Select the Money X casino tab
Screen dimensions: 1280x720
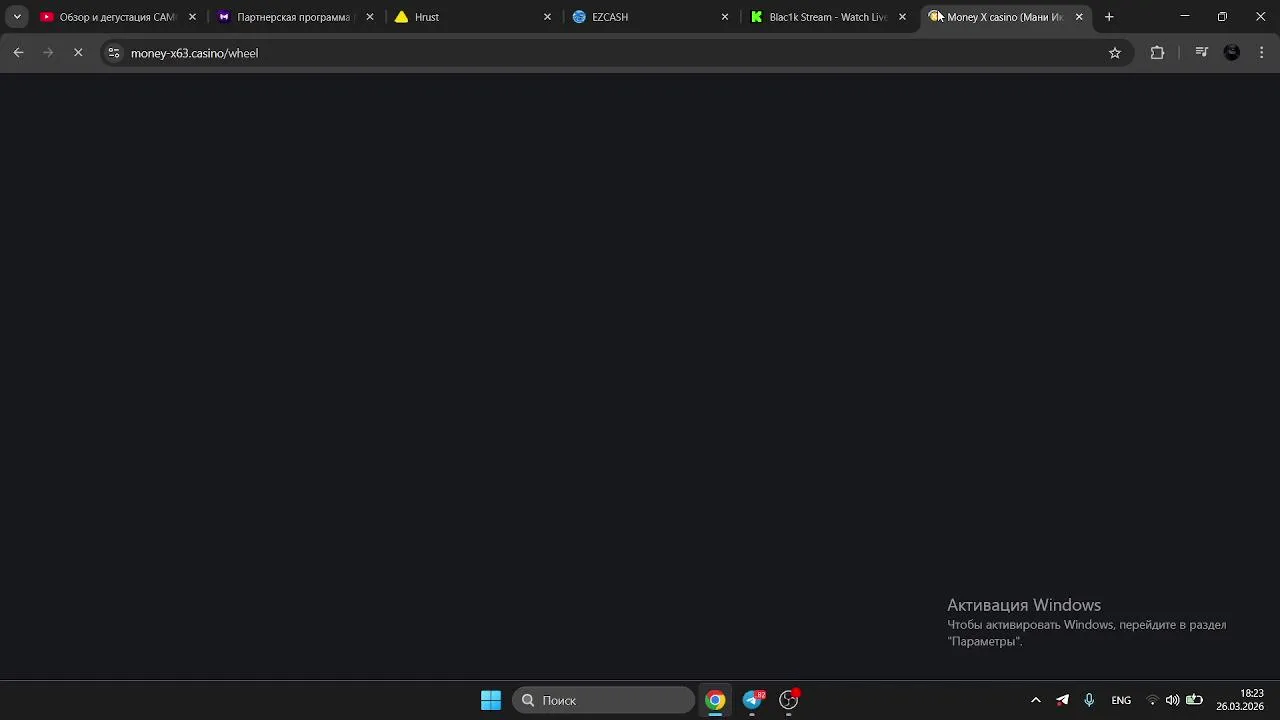[1004, 17]
